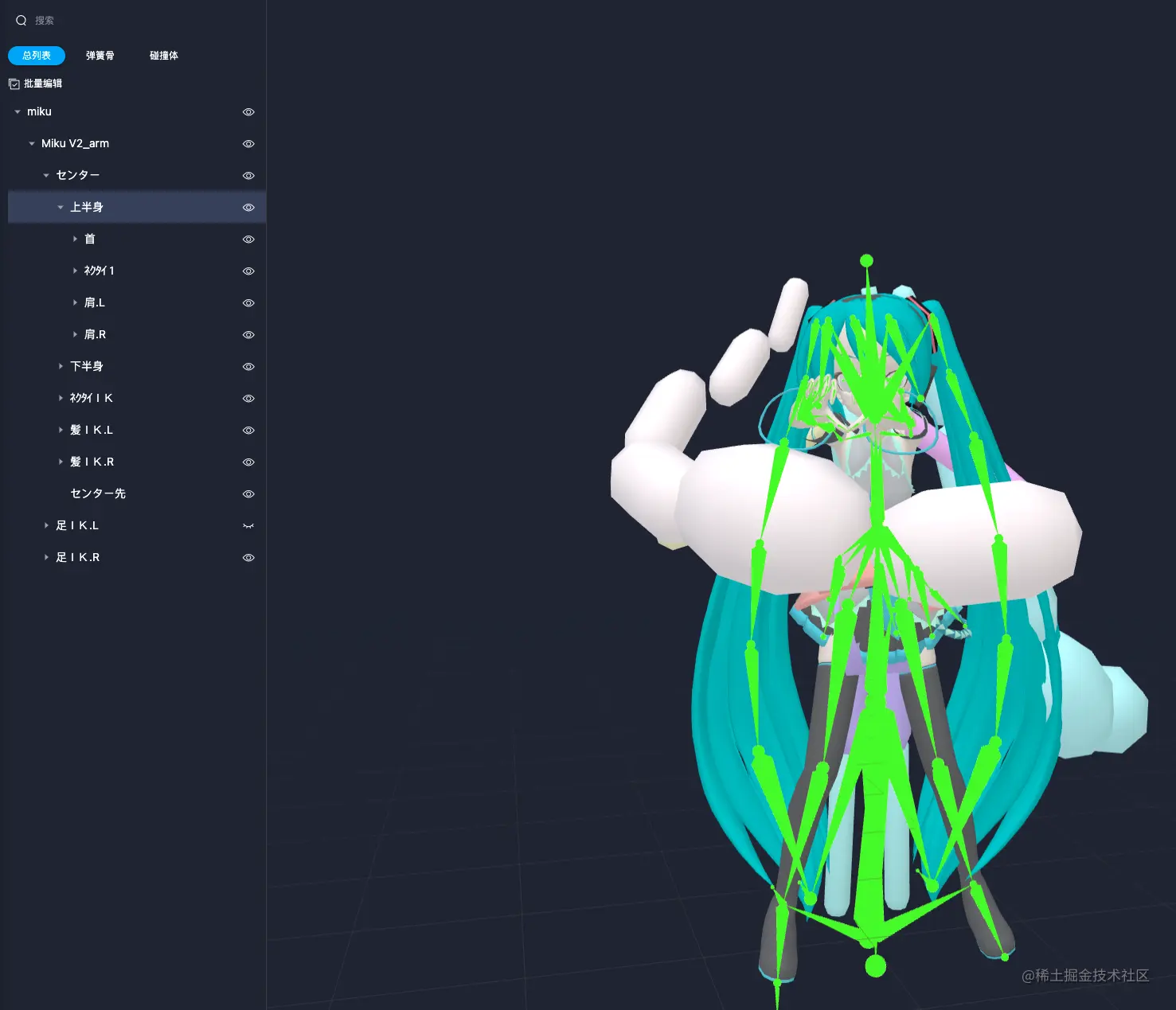Select the 足ＩＫ.L row
1176x1010 pixels.
[x=137, y=525]
